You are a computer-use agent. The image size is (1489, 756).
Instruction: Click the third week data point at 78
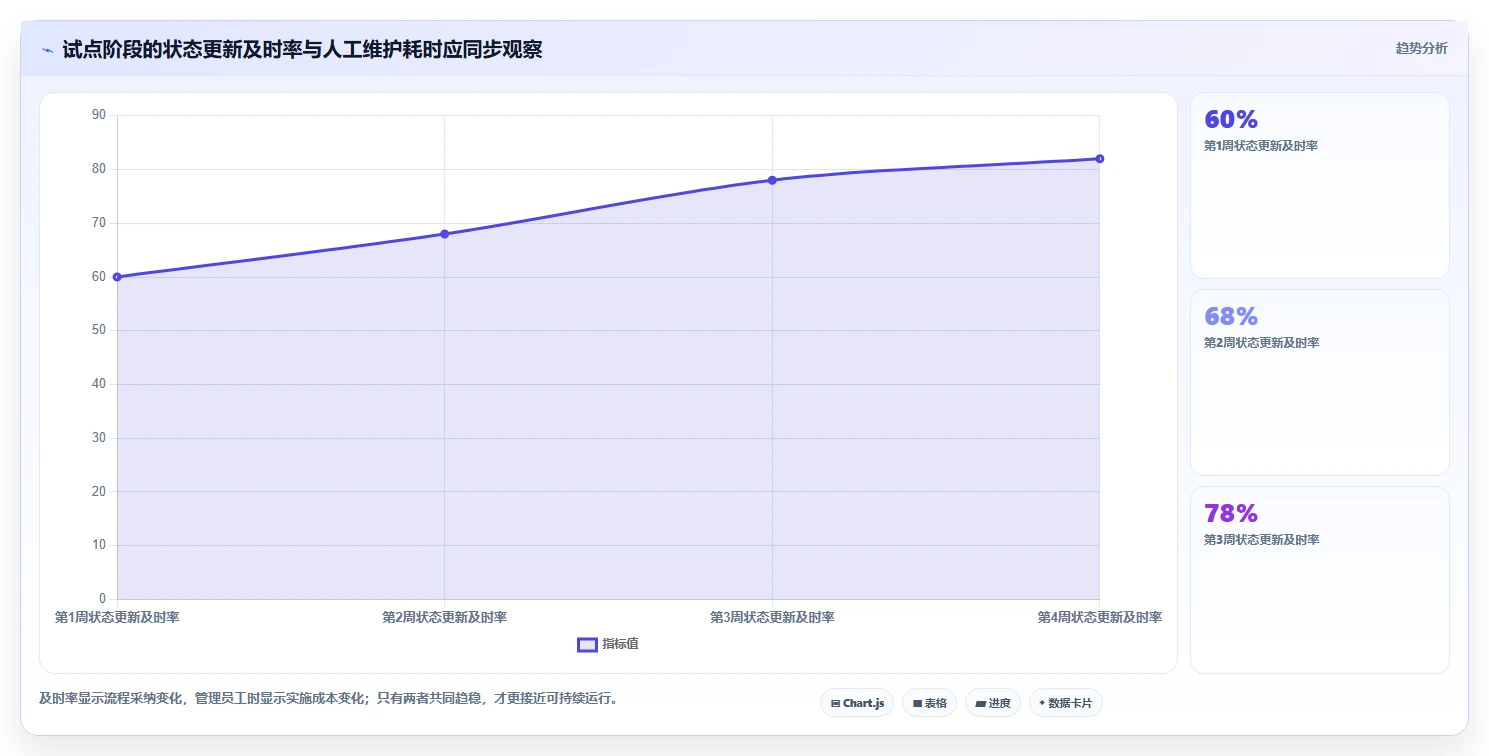(772, 180)
